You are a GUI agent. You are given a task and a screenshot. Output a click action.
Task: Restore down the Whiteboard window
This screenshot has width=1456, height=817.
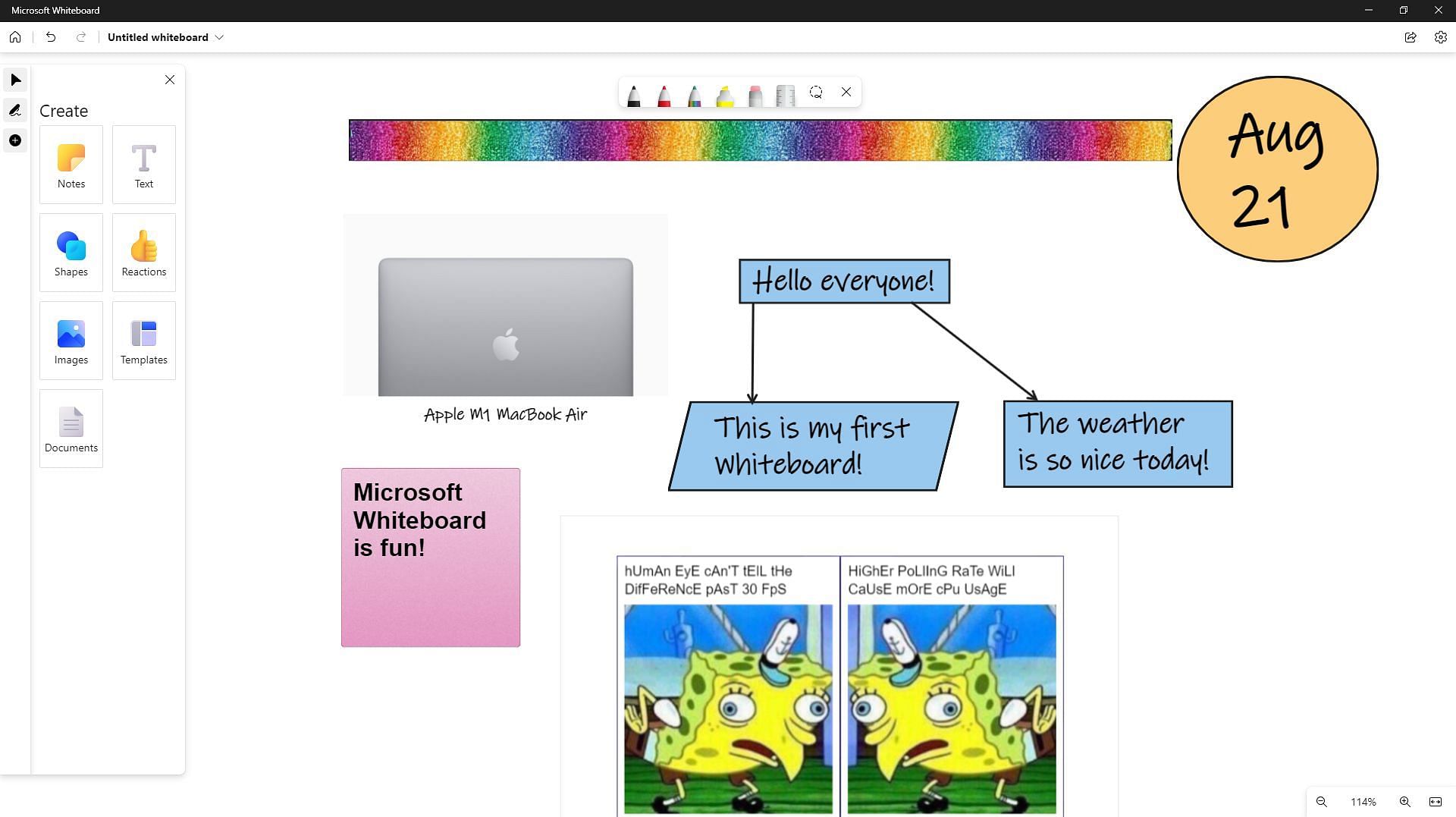click(x=1403, y=10)
